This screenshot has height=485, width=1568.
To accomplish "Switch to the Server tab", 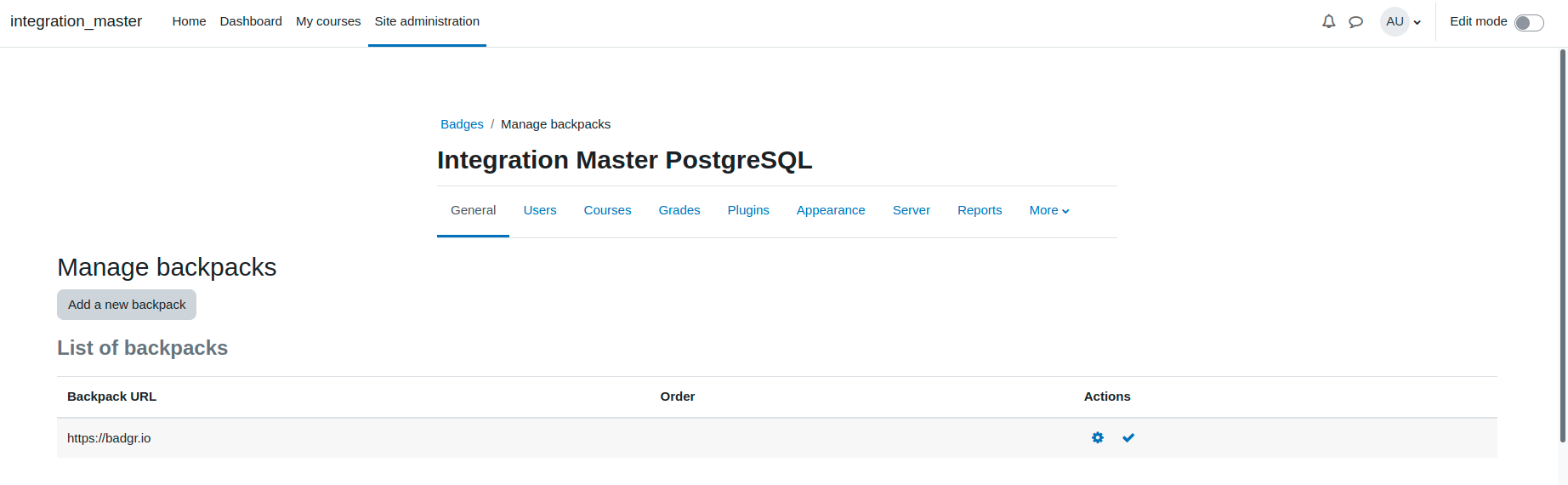I will [x=912, y=210].
